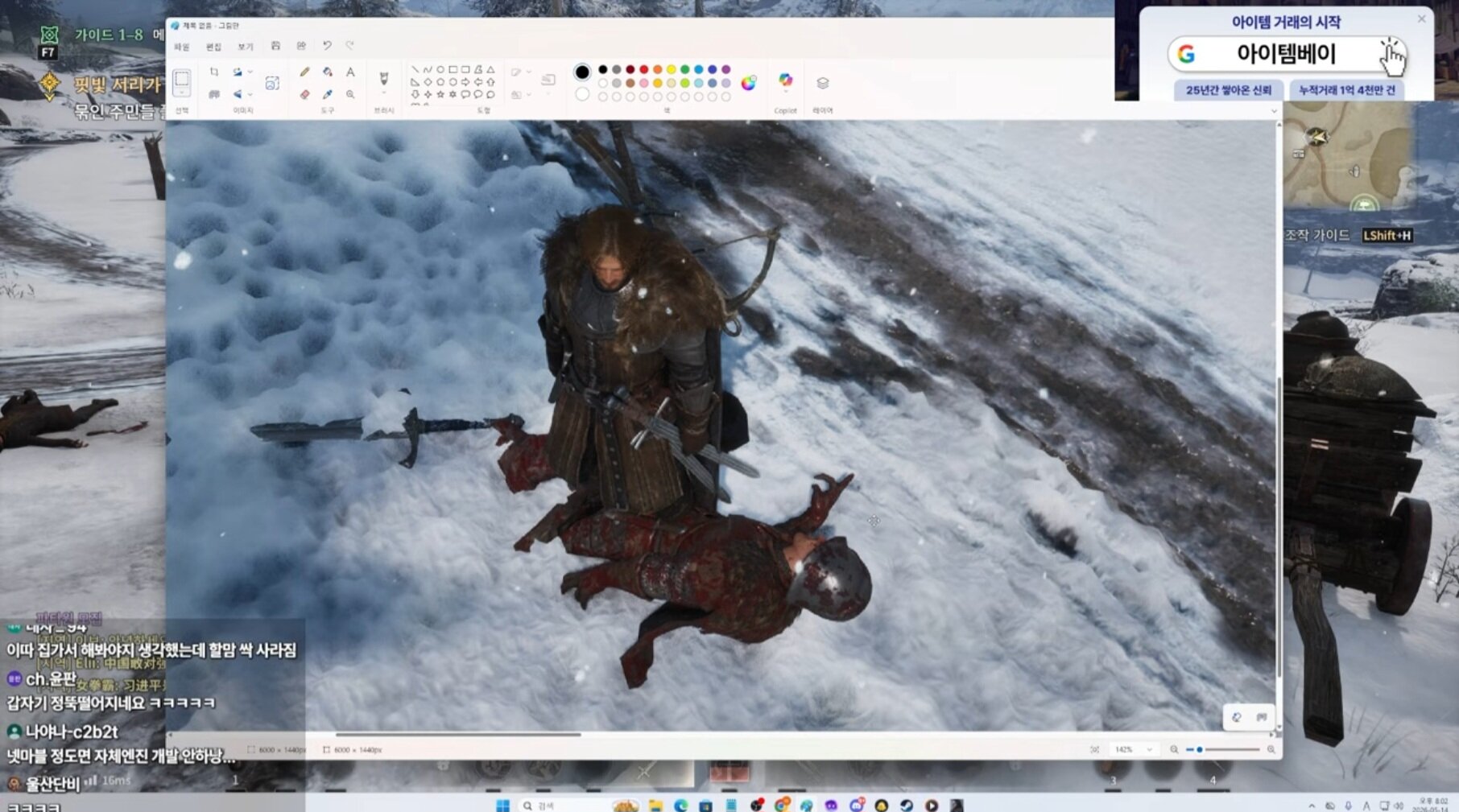Toggle the Layers panel in Paint
The height and width of the screenshot is (812, 1459).
(822, 83)
